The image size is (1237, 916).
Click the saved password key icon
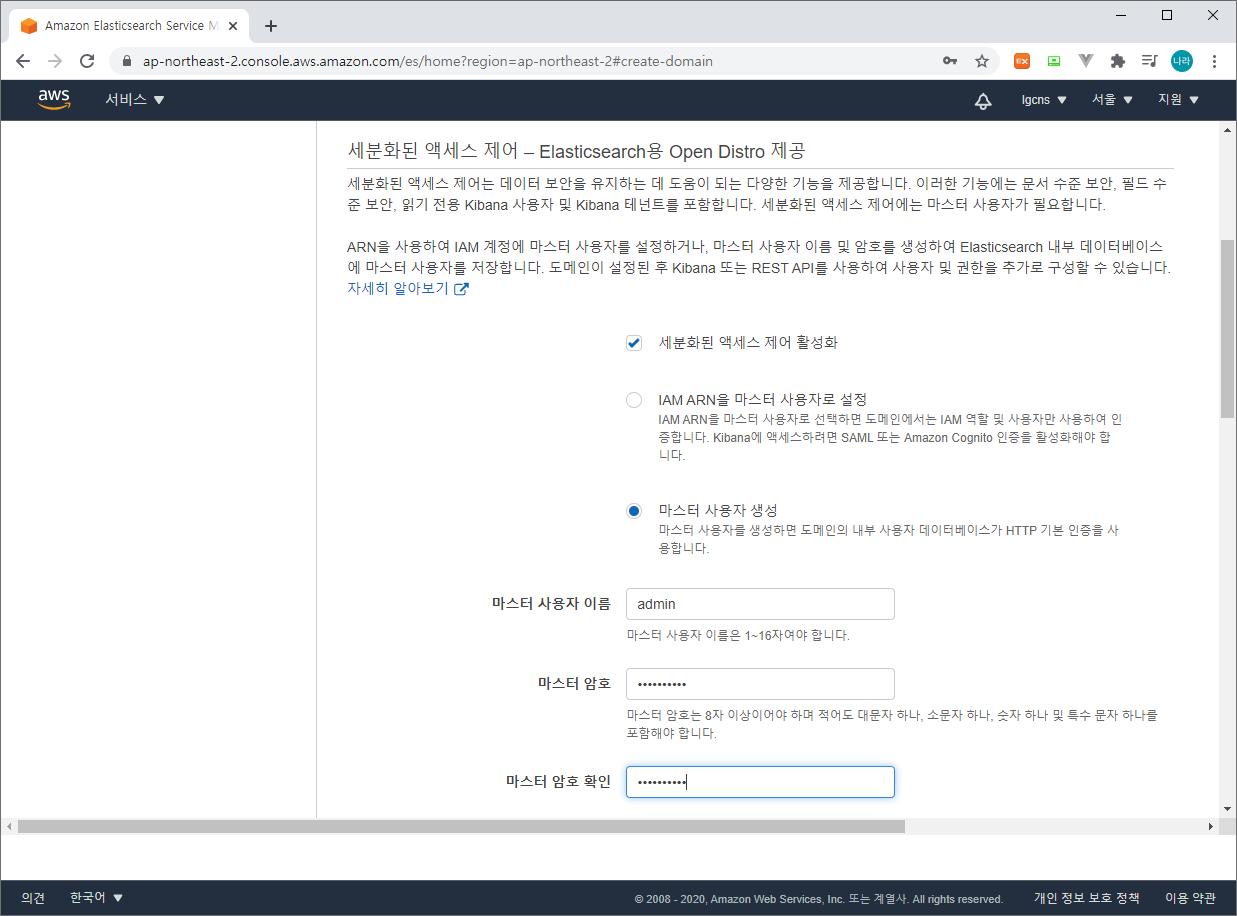(x=950, y=61)
